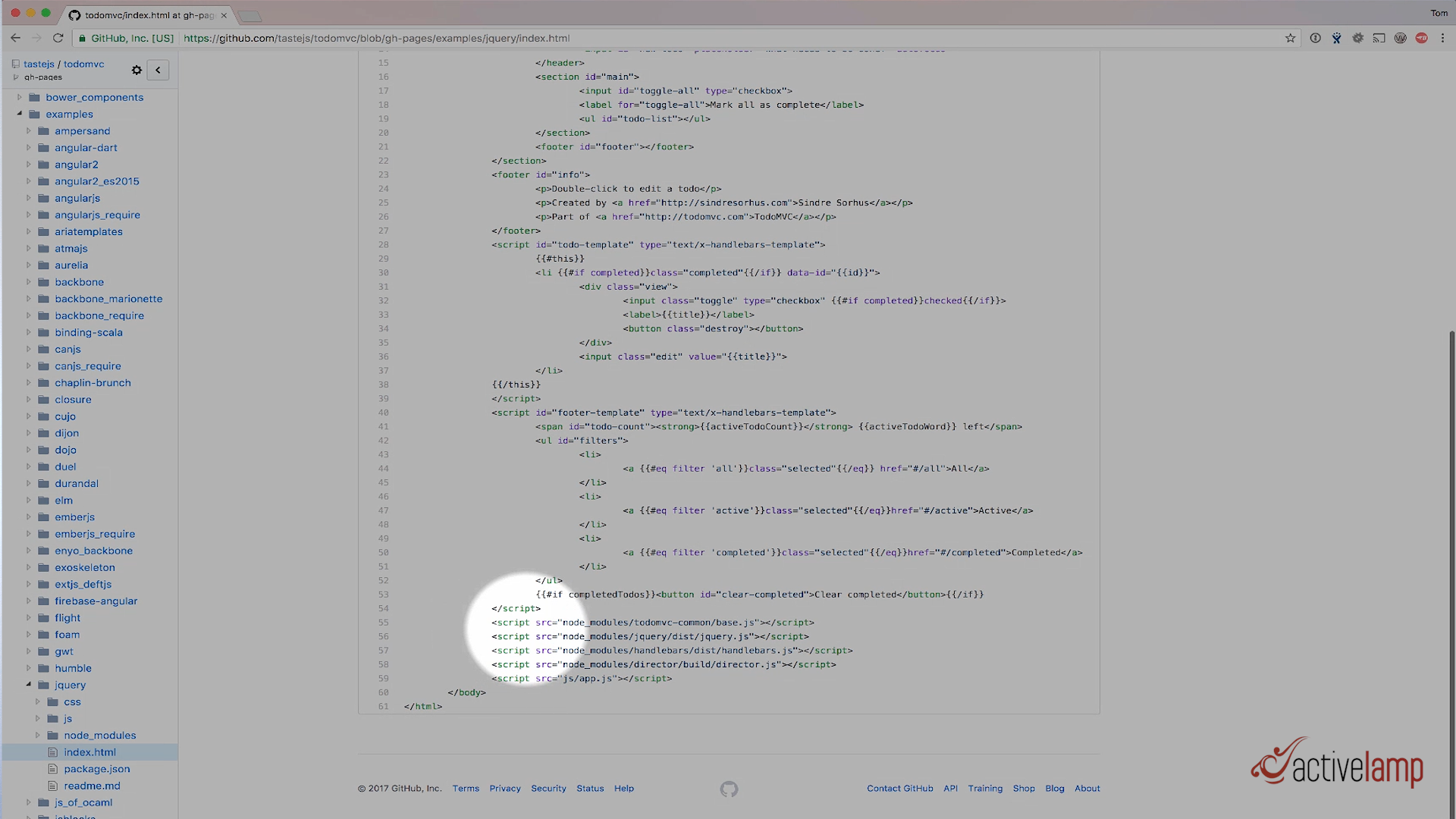Image resolution: width=1456 pixels, height=819 pixels.
Task: Open the 1Password extension icon
Action: pyautogui.click(x=1315, y=38)
